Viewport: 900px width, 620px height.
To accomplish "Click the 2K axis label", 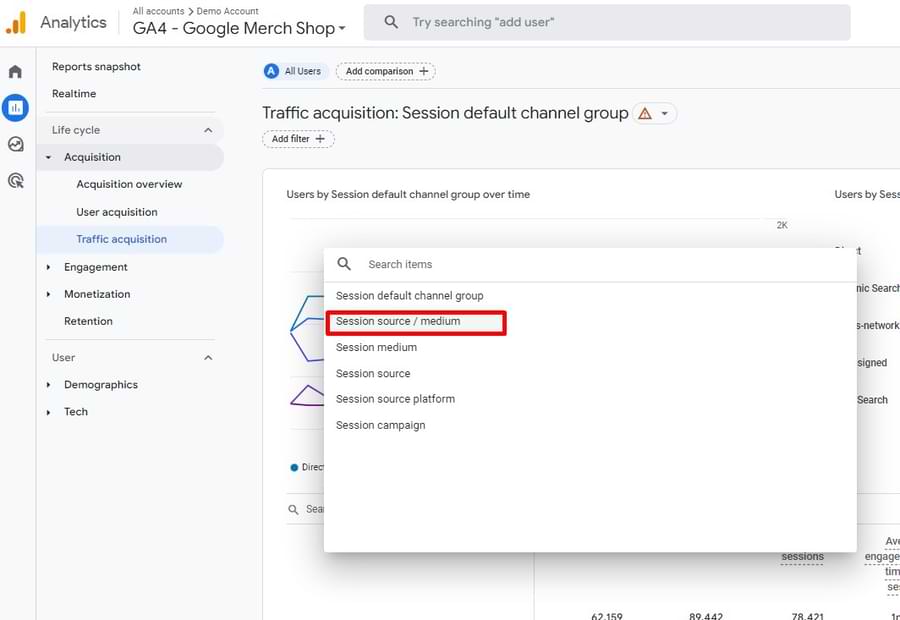I will [782, 225].
